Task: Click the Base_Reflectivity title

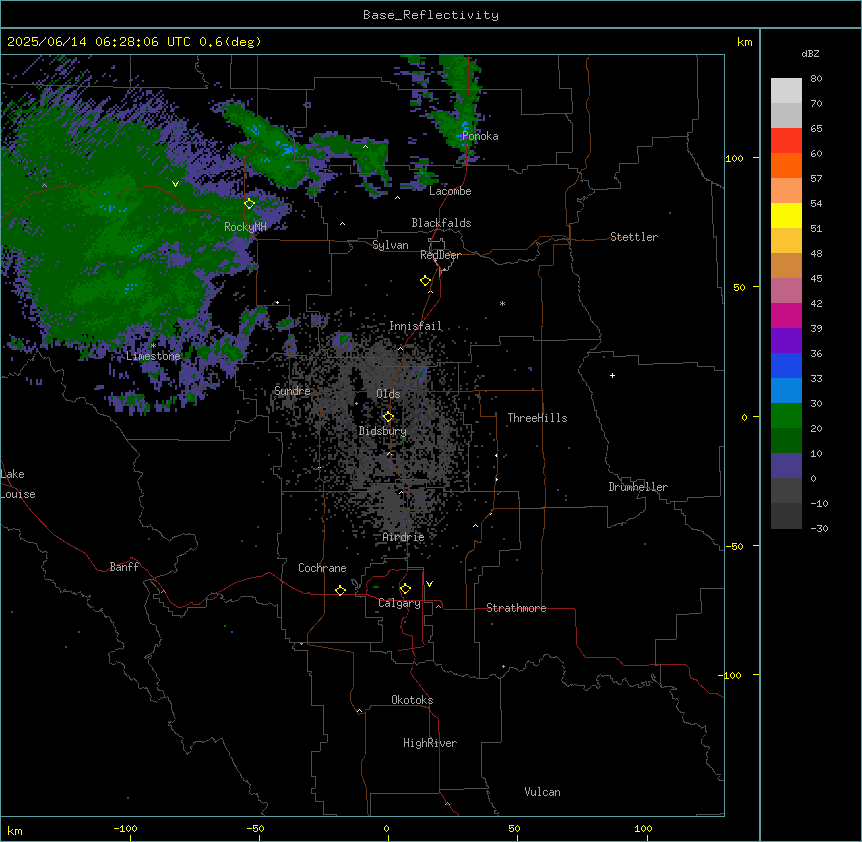Action: (431, 15)
